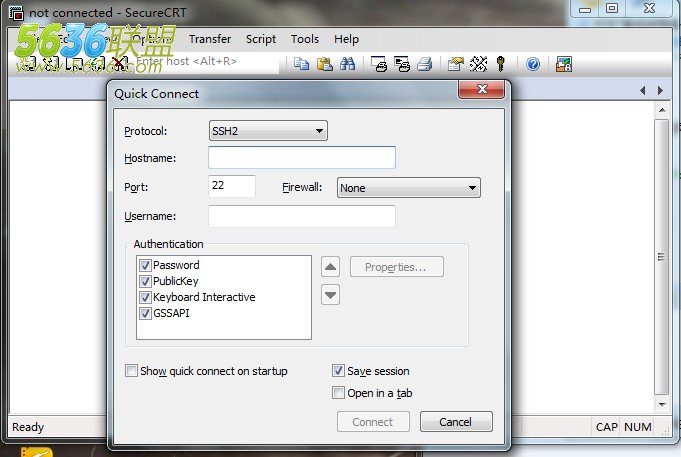Click the crossed tools Global Options icon
The height and width of the screenshot is (457, 681).
point(479,64)
